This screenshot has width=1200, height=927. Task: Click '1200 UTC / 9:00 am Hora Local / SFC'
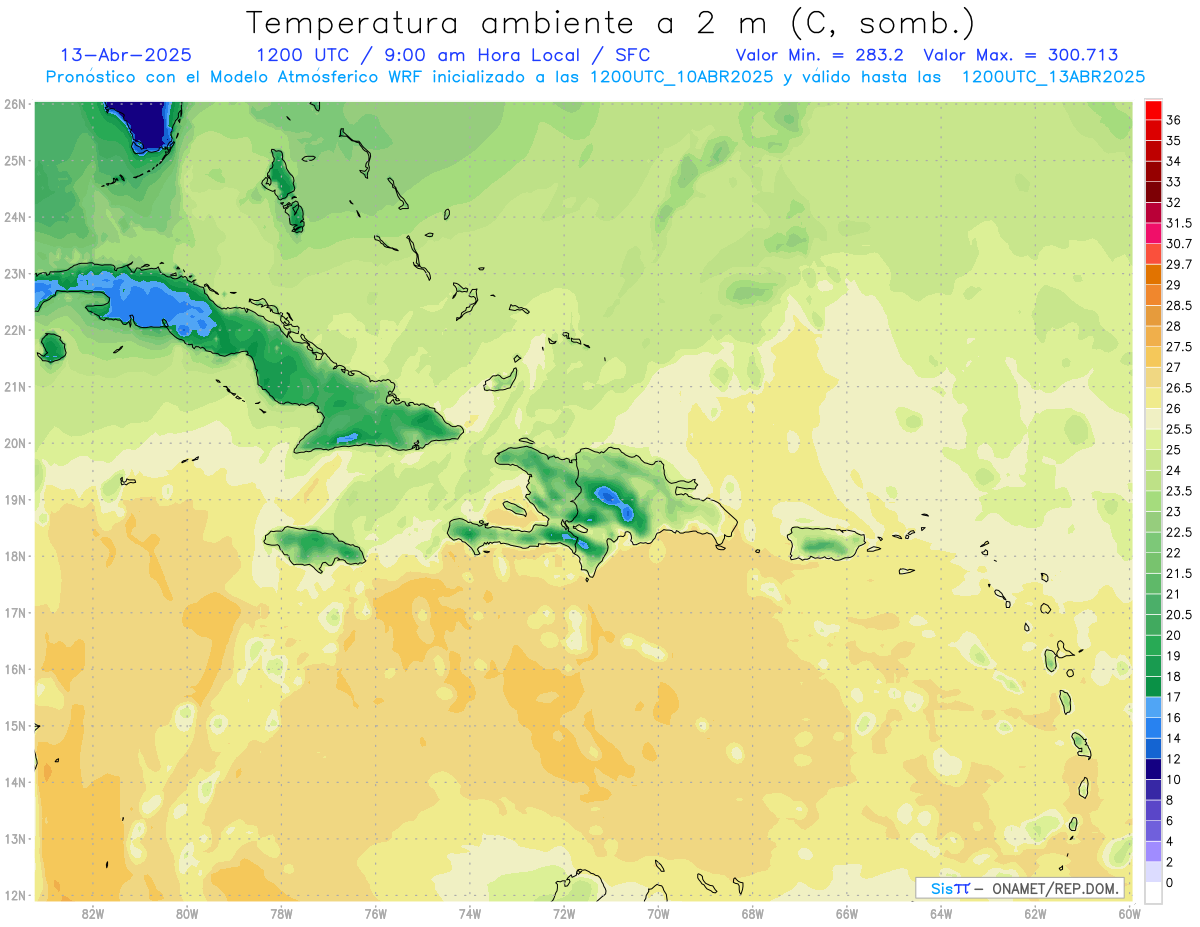(453, 55)
